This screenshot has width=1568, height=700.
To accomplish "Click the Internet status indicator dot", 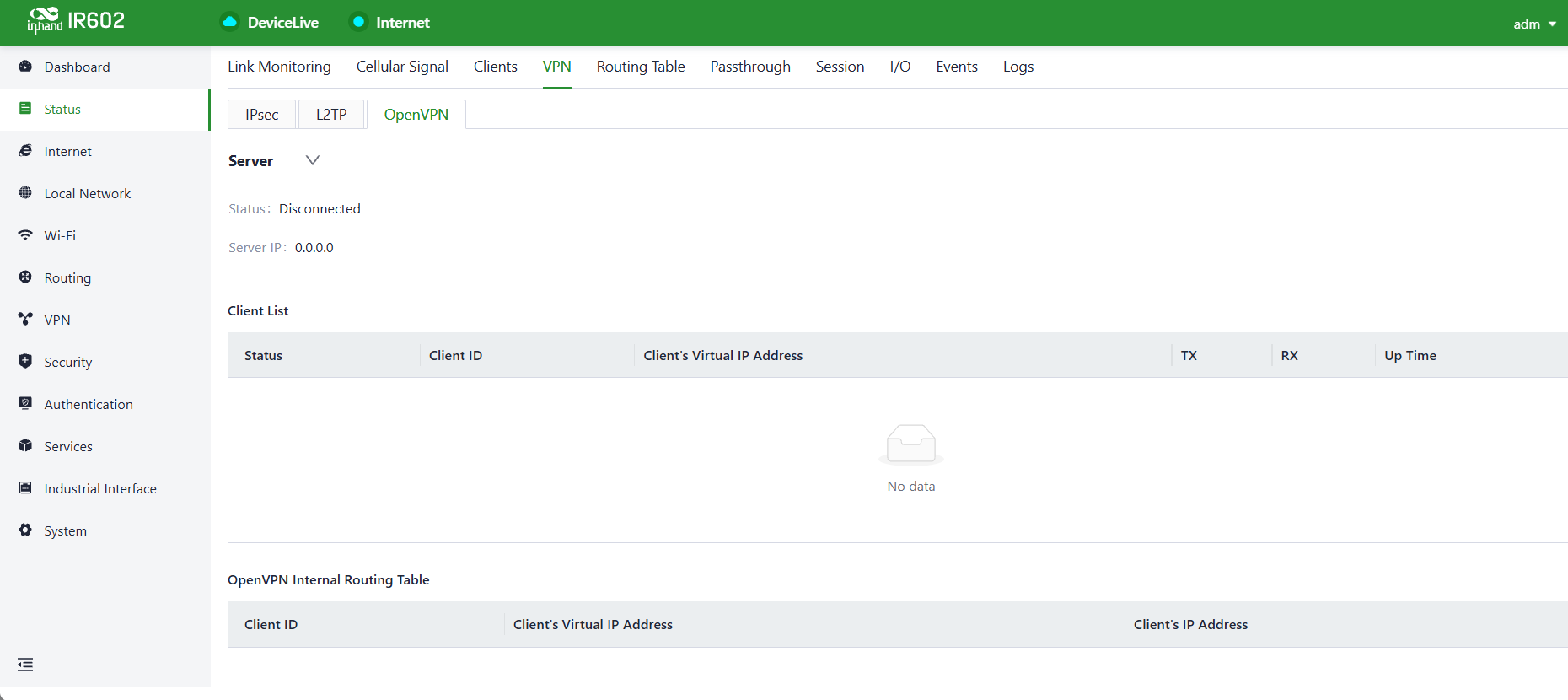I will (358, 22).
